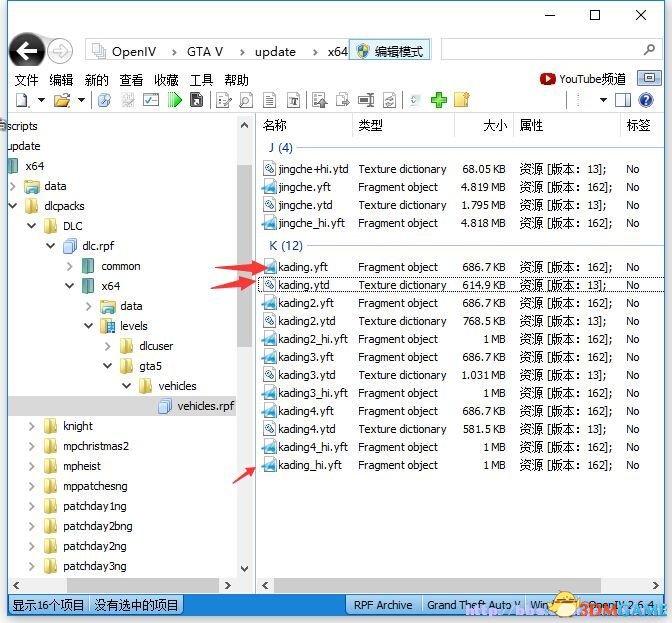Click the edit document toolbar icon
This screenshot has height=623, width=672.
point(224,101)
